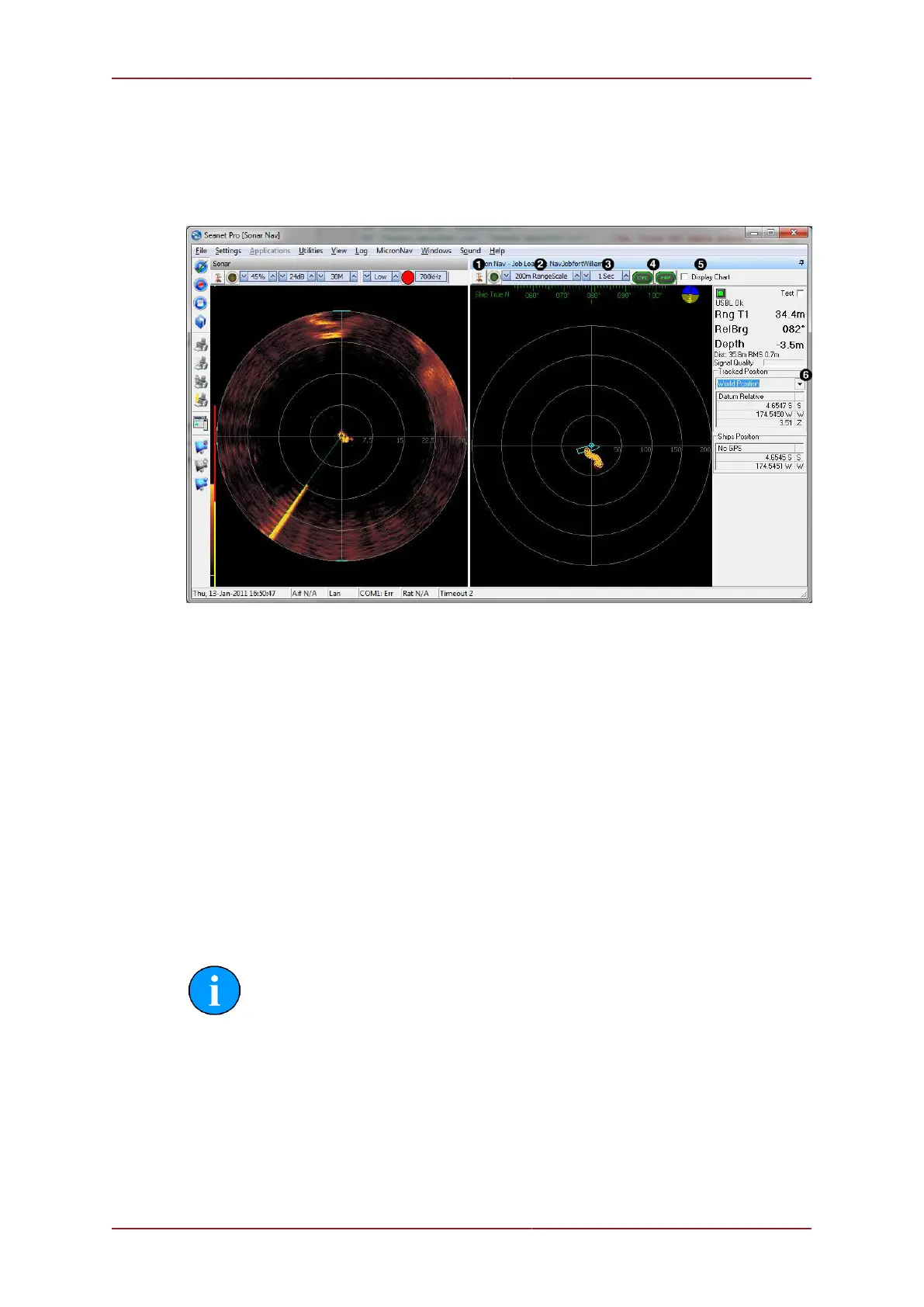Open the MicronNav panel tools icon

tap(479, 277)
